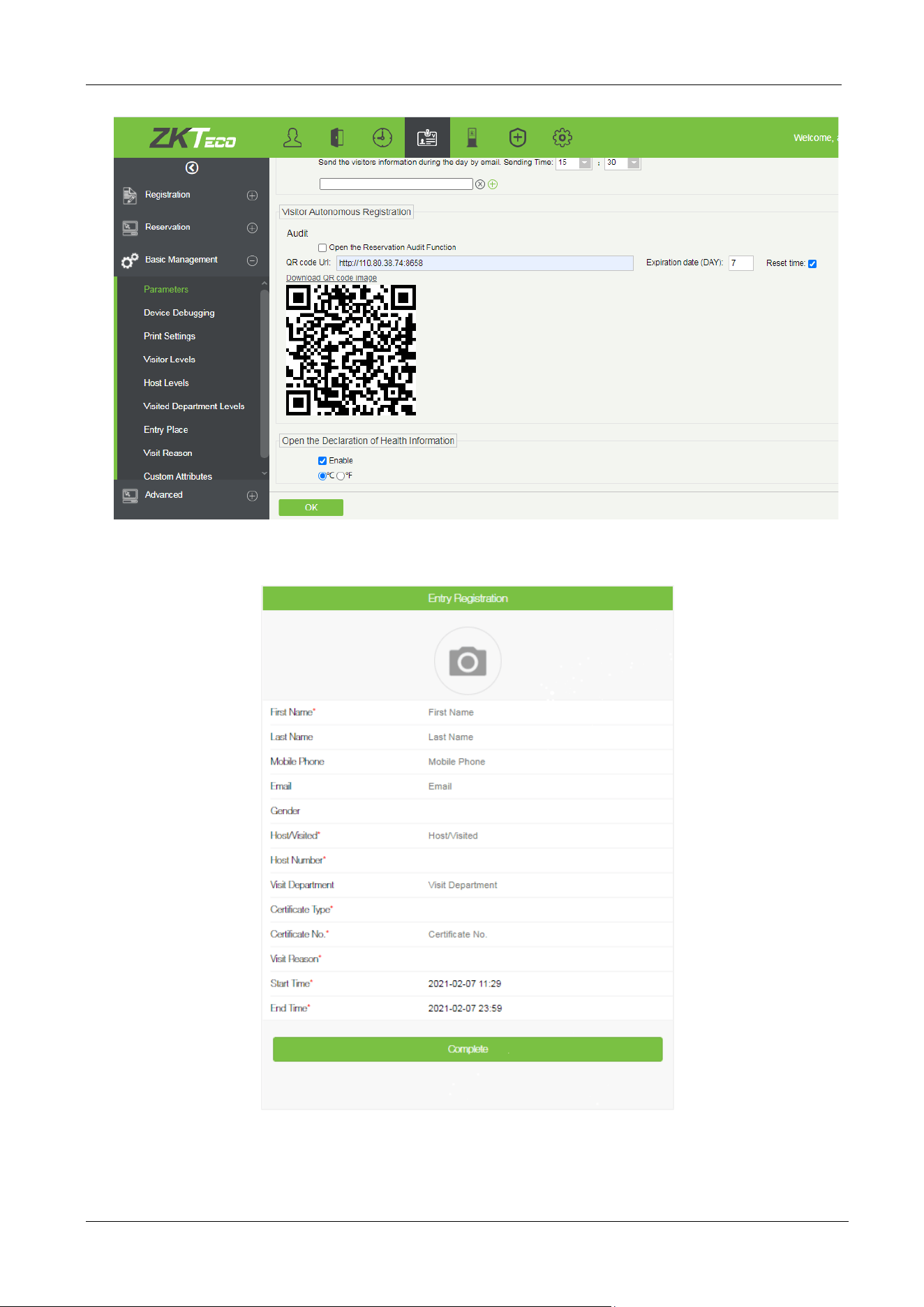This screenshot has width=924, height=1307.
Task: Click the End Time value 2021-02-07 23:59
Action: (x=465, y=1008)
